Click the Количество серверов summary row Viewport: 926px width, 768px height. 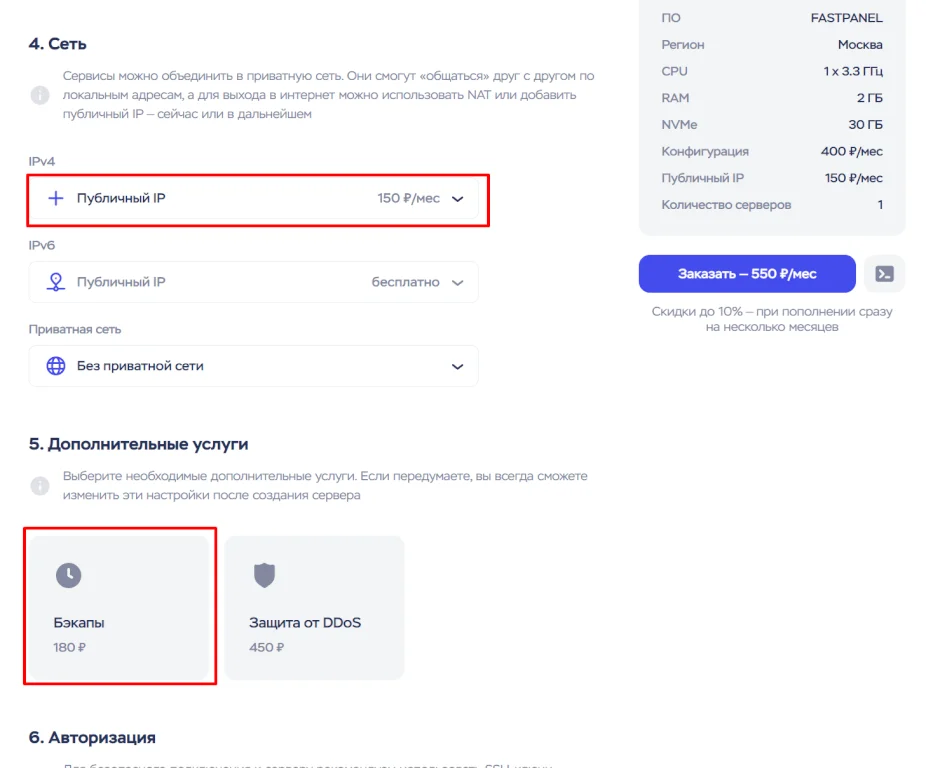pos(771,205)
